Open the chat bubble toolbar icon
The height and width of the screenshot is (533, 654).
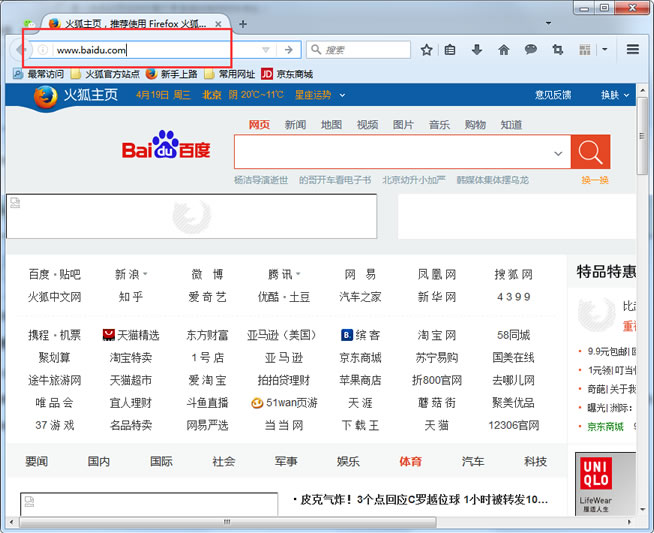[531, 50]
